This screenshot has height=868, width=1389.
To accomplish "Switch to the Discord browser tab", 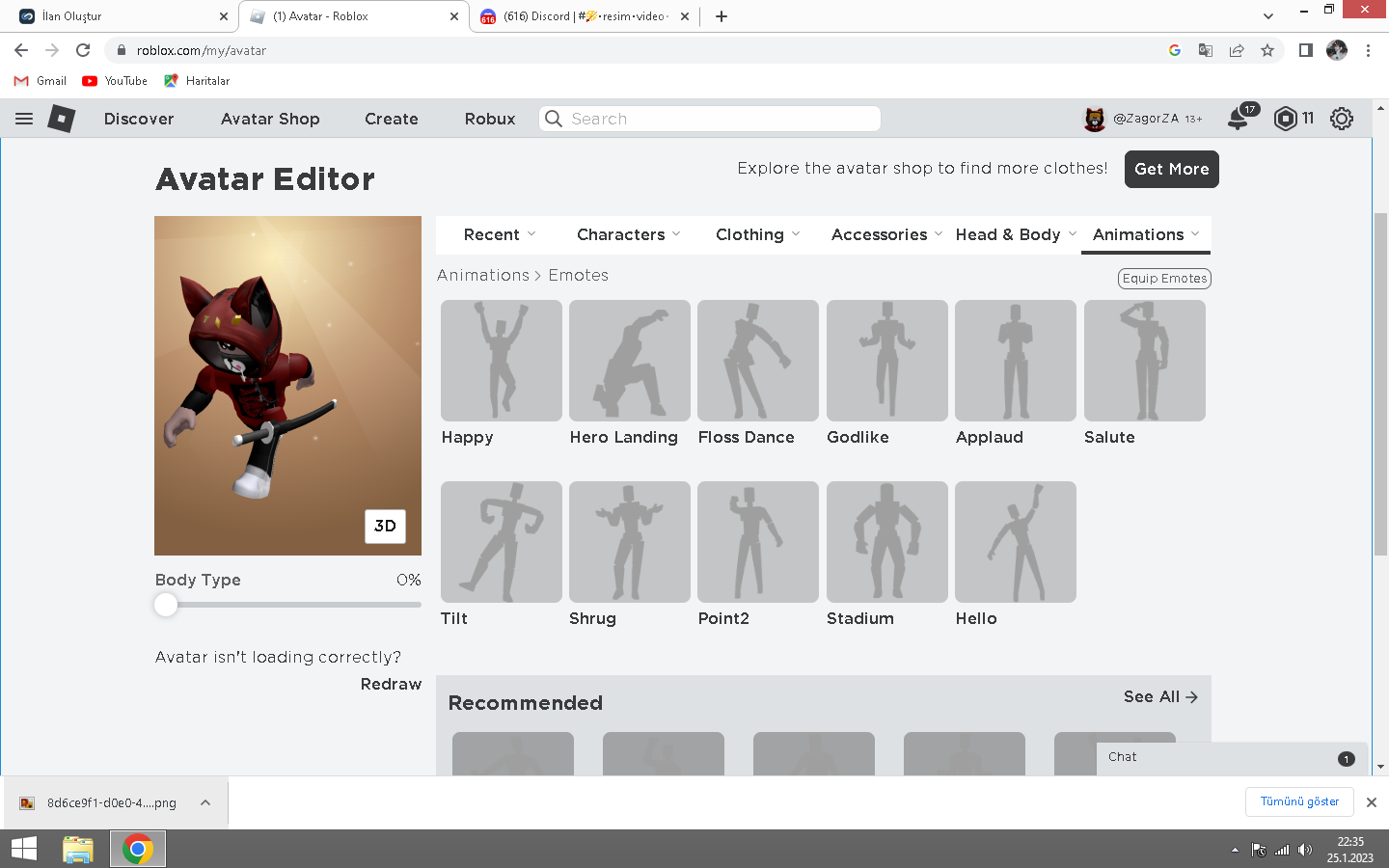I will tap(585, 16).
